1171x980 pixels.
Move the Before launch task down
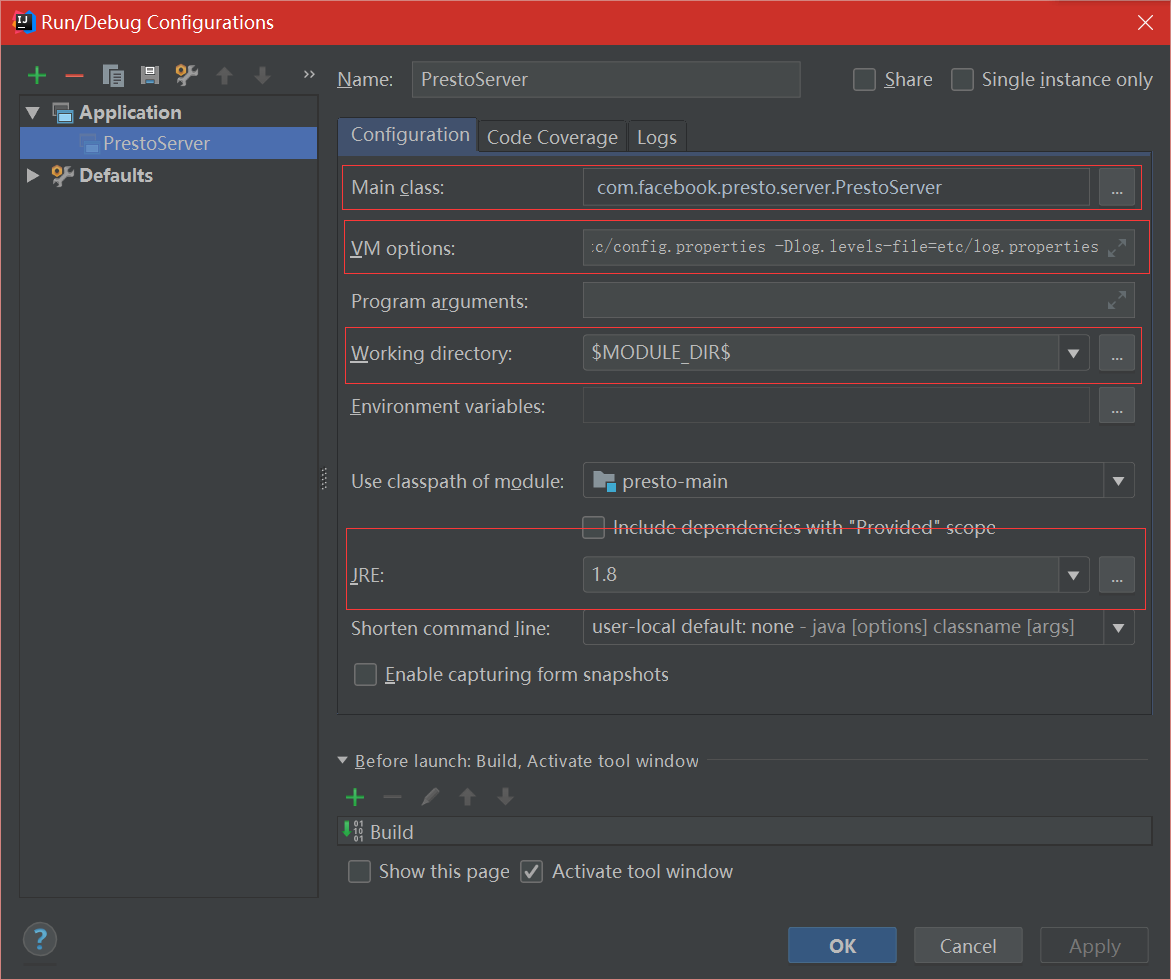tap(506, 797)
